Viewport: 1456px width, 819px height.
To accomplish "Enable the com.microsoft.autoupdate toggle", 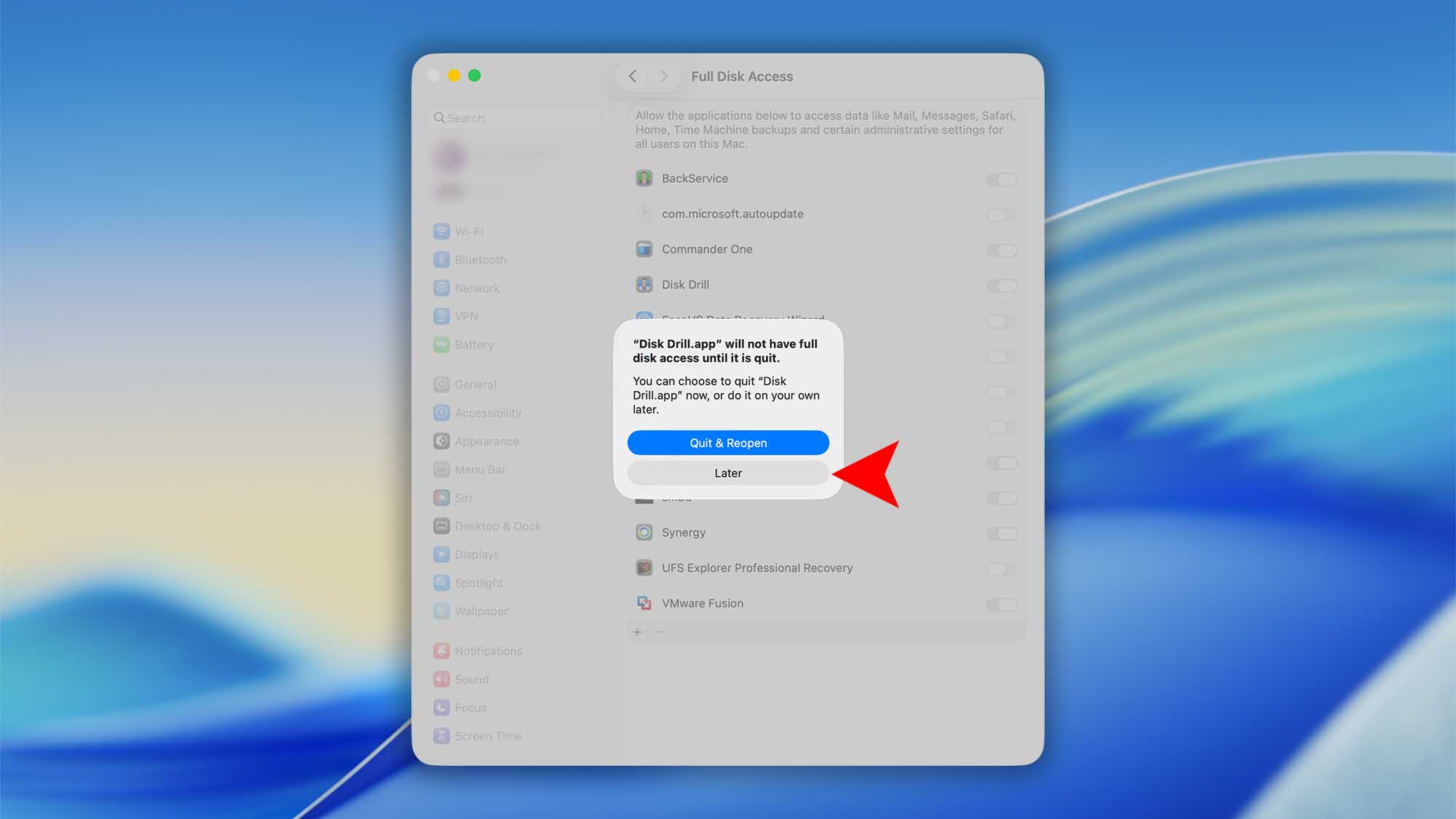I will click(x=1002, y=214).
